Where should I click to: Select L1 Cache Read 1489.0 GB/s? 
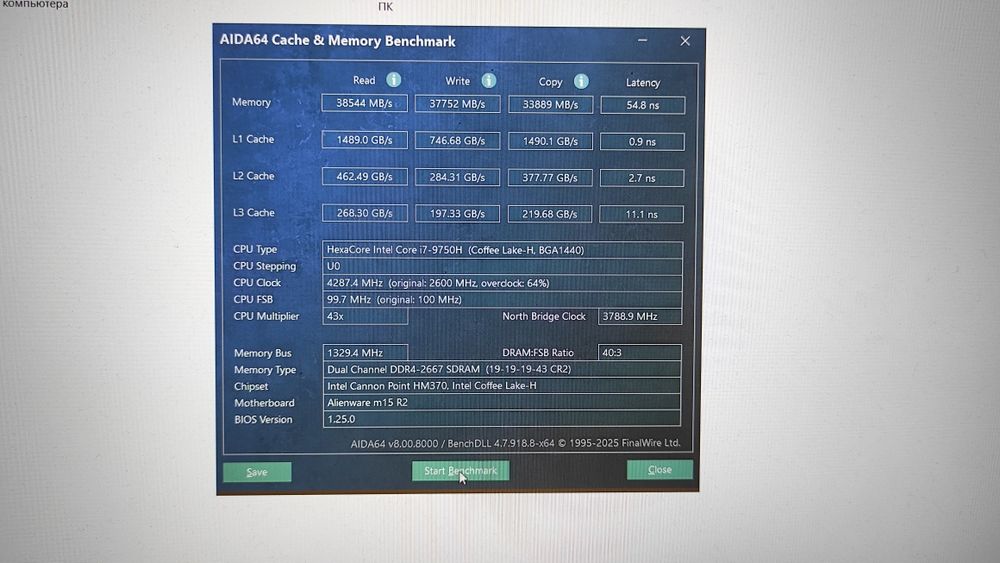[x=364, y=140]
